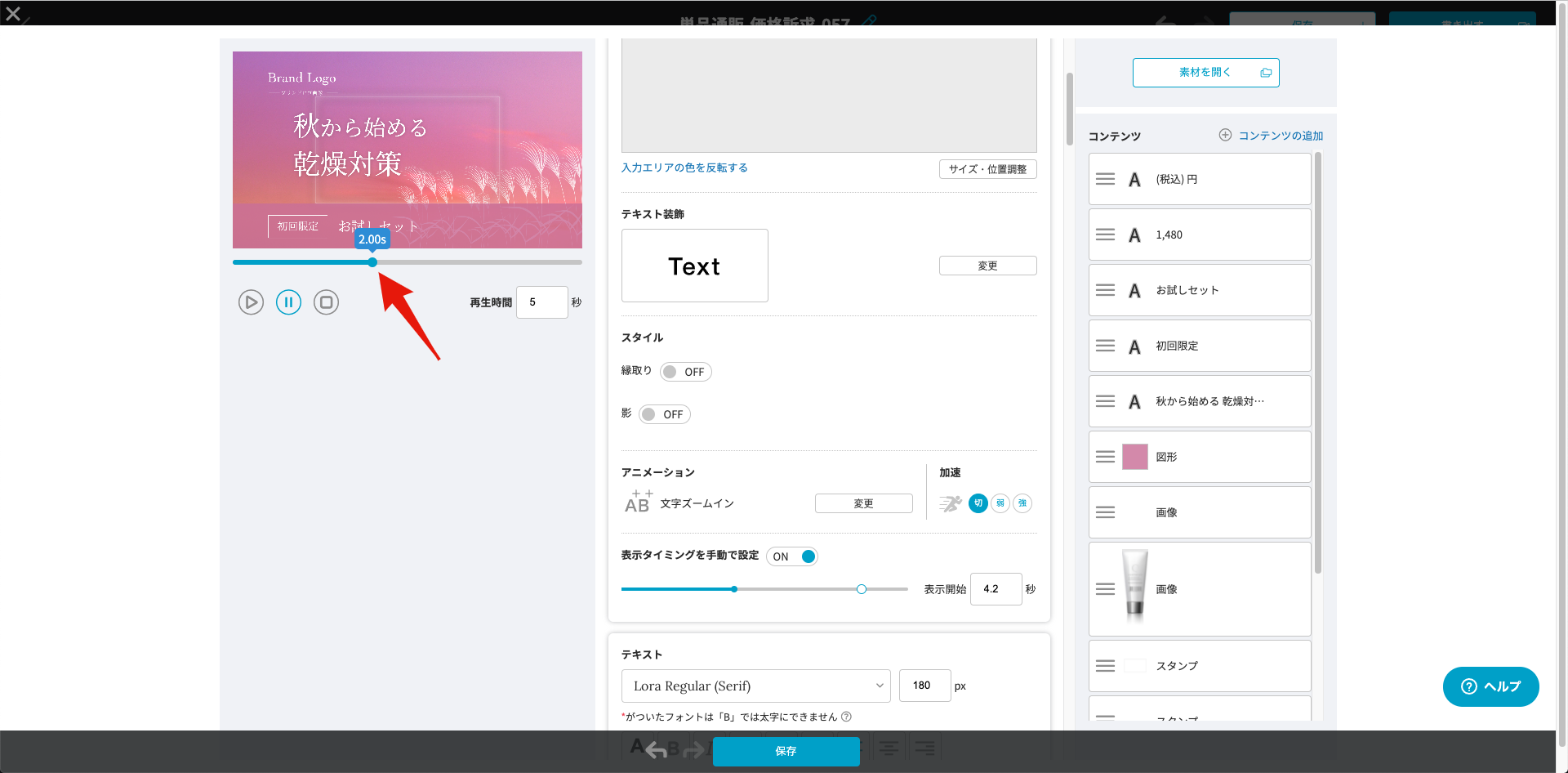Open the ヘルプ help button
Image resolution: width=1568 pixels, height=773 pixels.
pyautogui.click(x=1490, y=686)
